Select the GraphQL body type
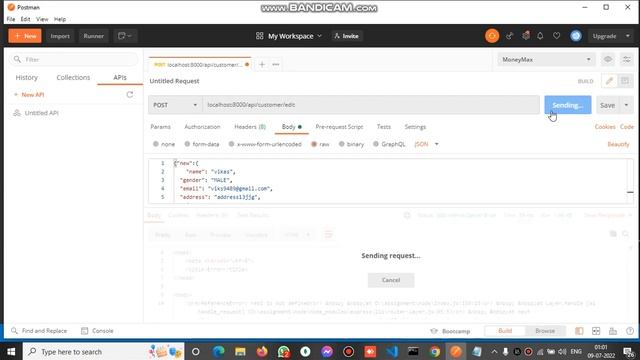 [x=389, y=144]
